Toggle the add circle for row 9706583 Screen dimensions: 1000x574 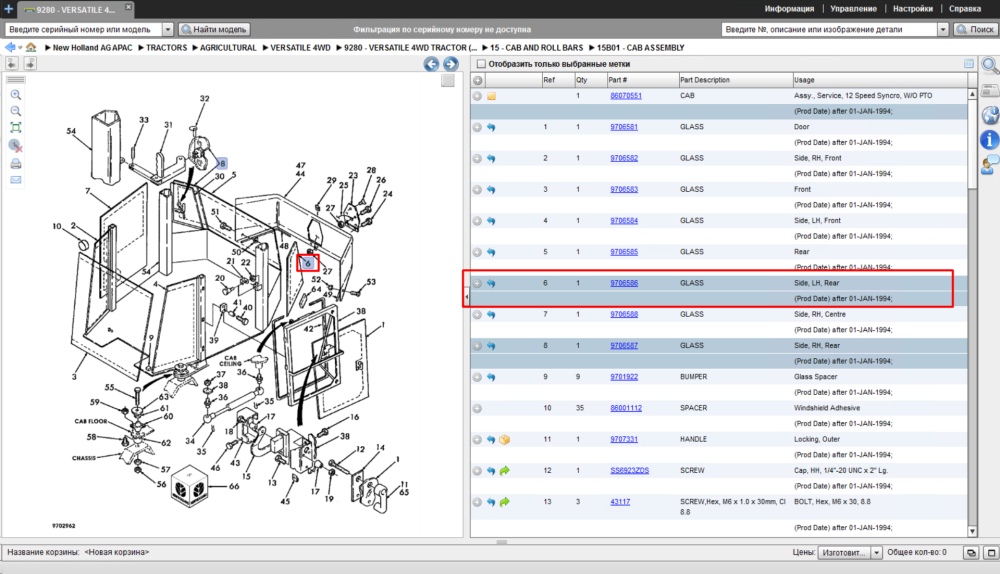477,190
